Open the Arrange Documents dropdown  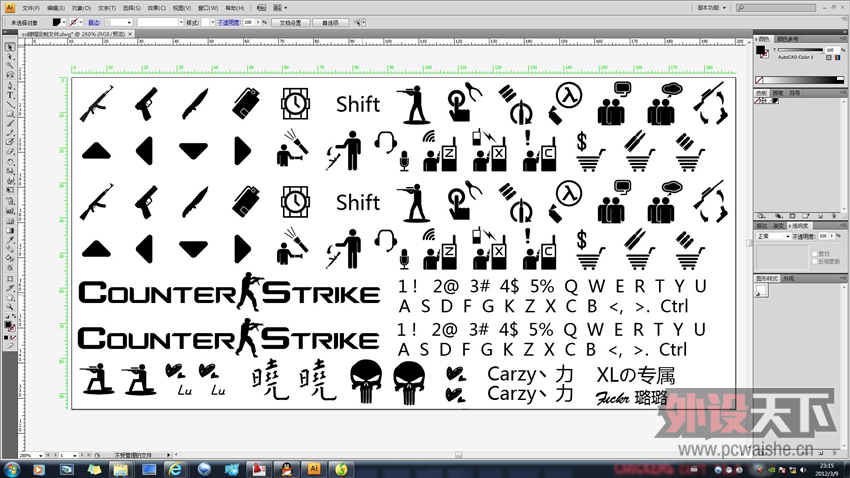pyautogui.click(x=280, y=8)
